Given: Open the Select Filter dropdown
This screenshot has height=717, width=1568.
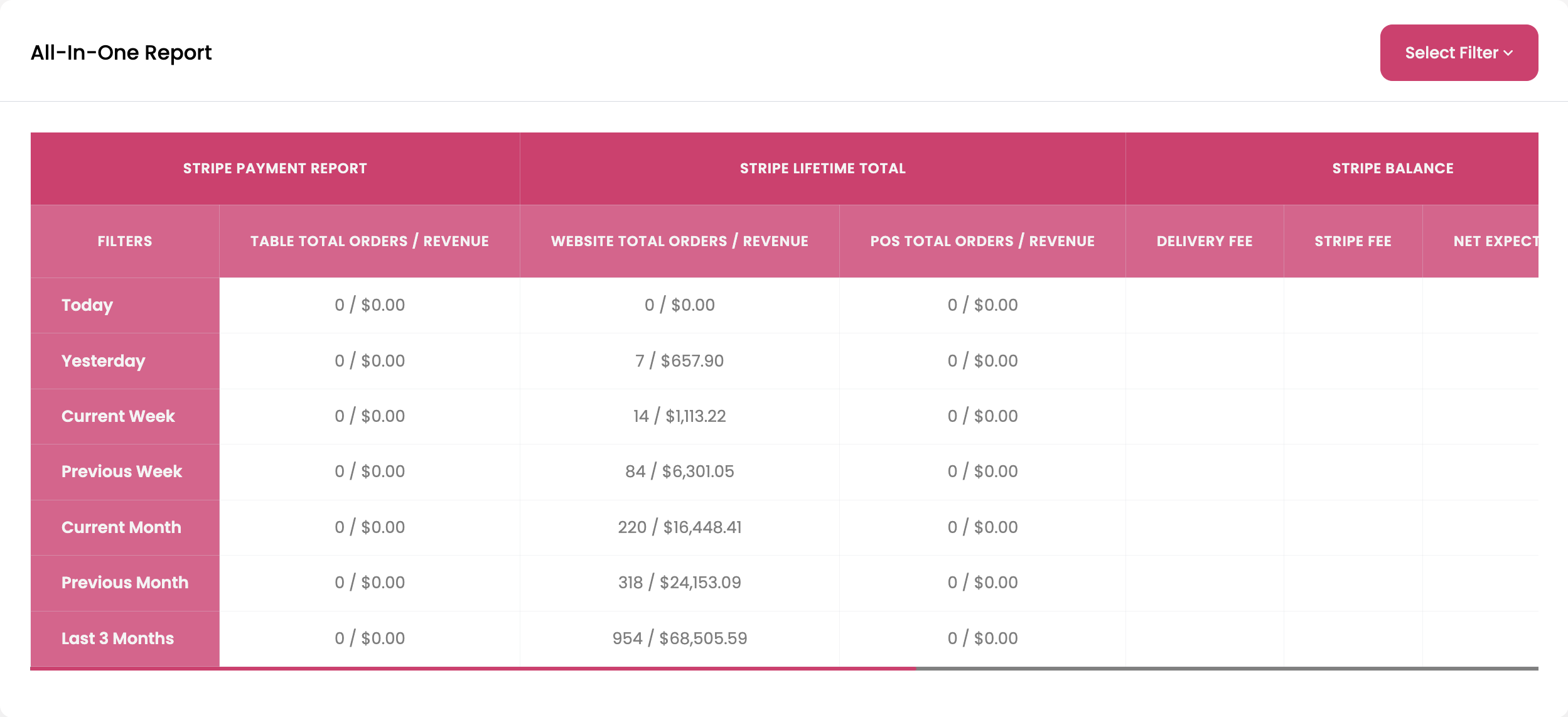Looking at the screenshot, I should point(1459,53).
